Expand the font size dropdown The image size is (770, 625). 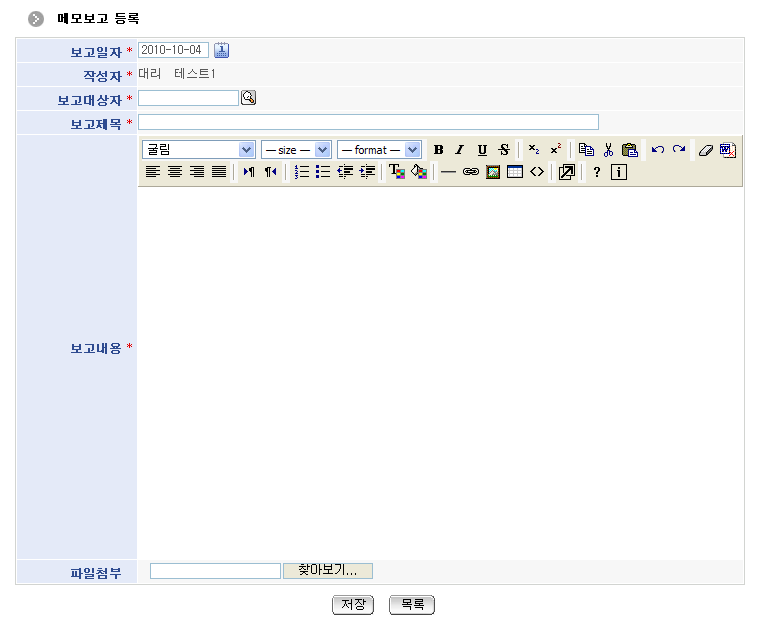[295, 150]
